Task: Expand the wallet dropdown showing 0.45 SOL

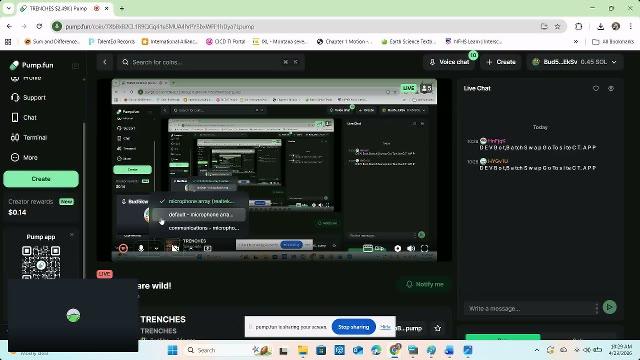Action: 575,62
